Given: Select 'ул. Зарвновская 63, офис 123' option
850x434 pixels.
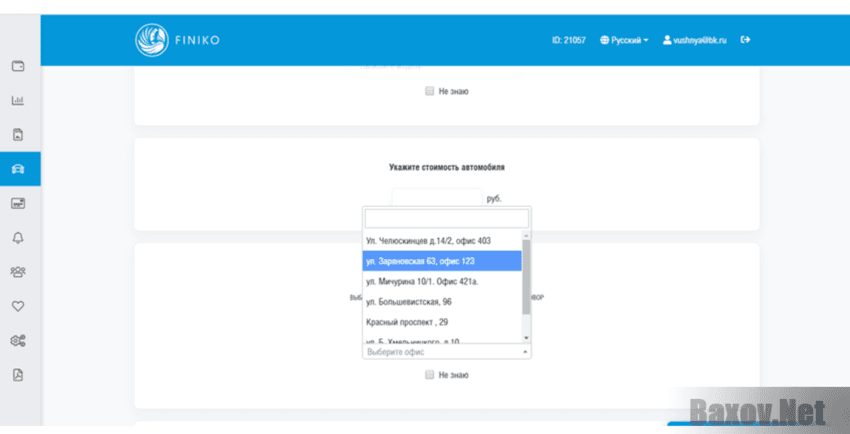Looking at the screenshot, I should point(441,261).
